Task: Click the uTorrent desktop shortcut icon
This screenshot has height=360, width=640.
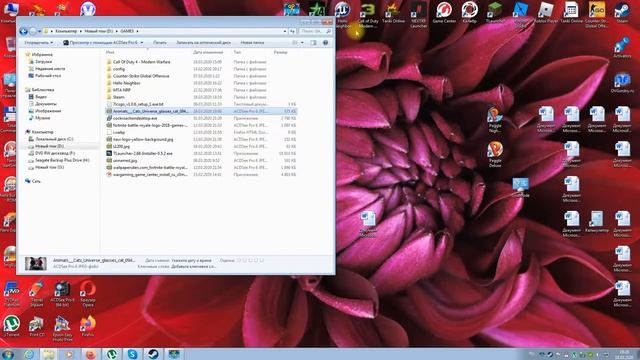Action: click(11, 325)
